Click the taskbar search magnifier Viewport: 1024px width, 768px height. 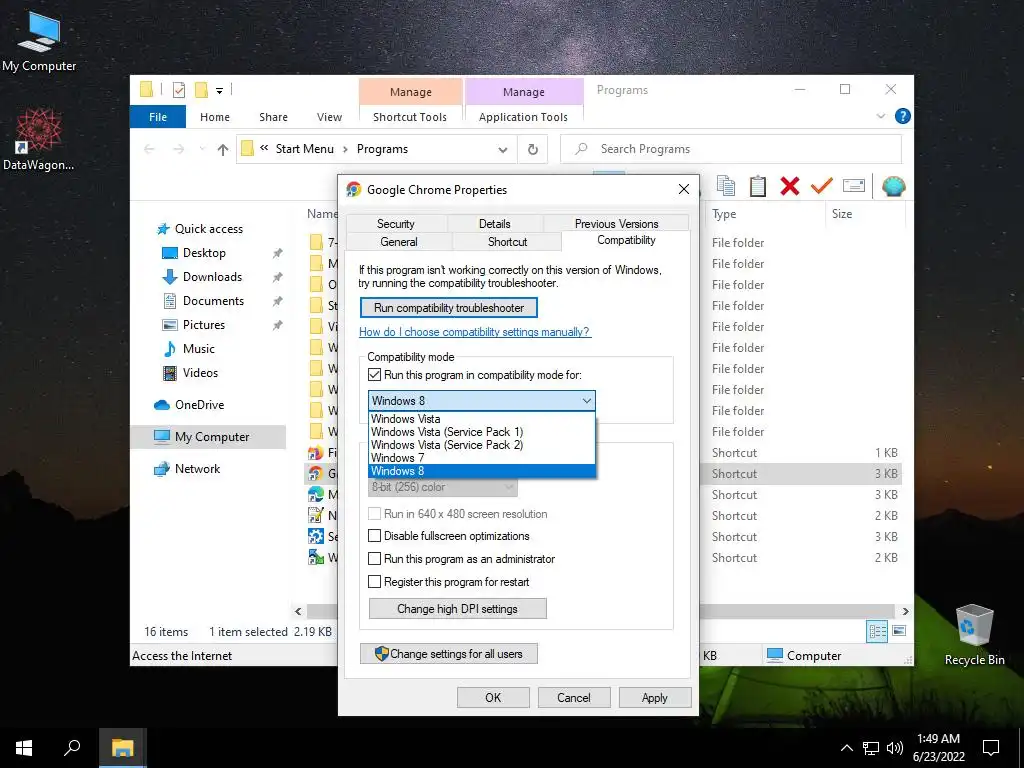click(72, 748)
